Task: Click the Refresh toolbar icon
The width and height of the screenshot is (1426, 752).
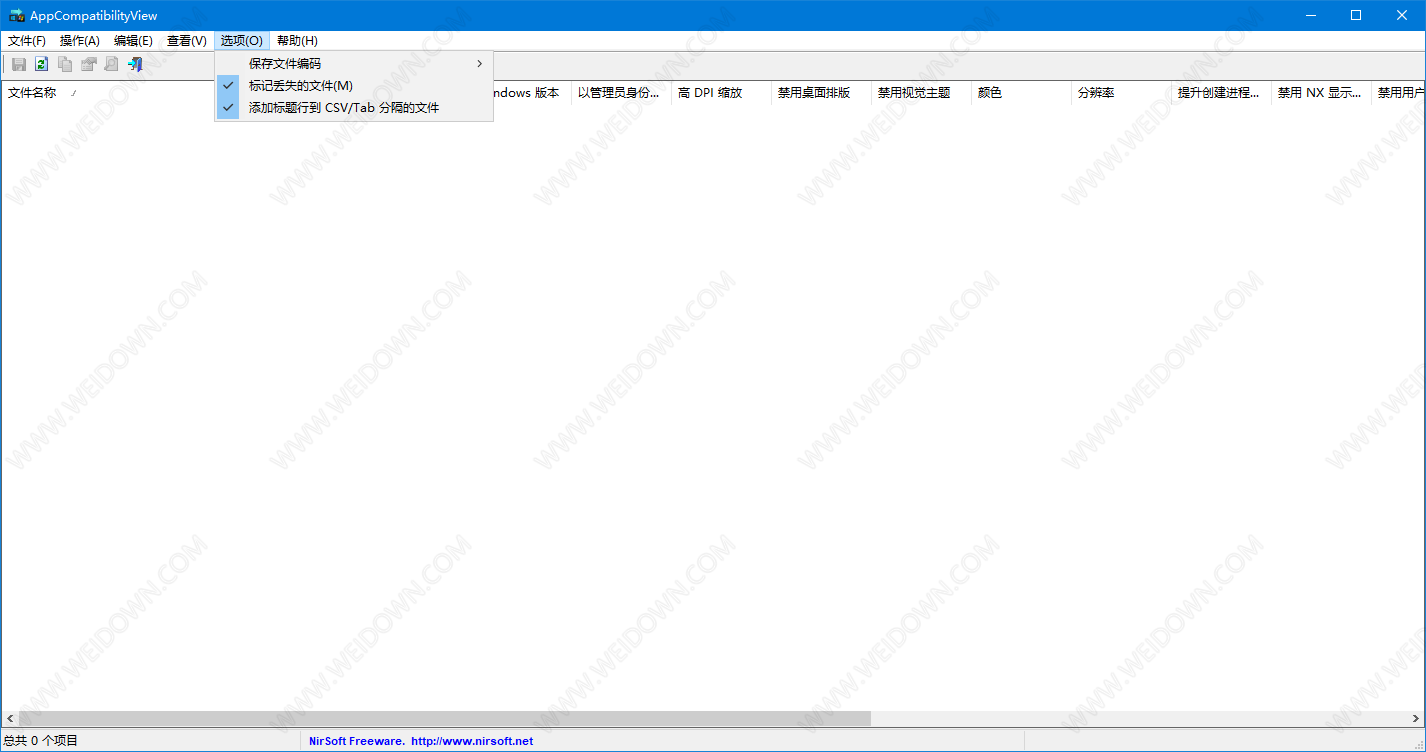Action: 42,64
